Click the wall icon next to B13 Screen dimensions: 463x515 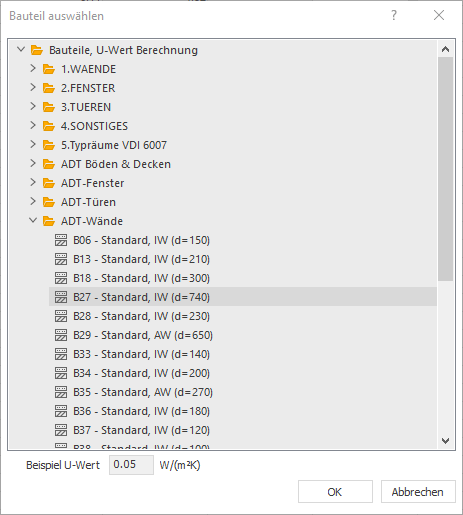tap(61, 259)
